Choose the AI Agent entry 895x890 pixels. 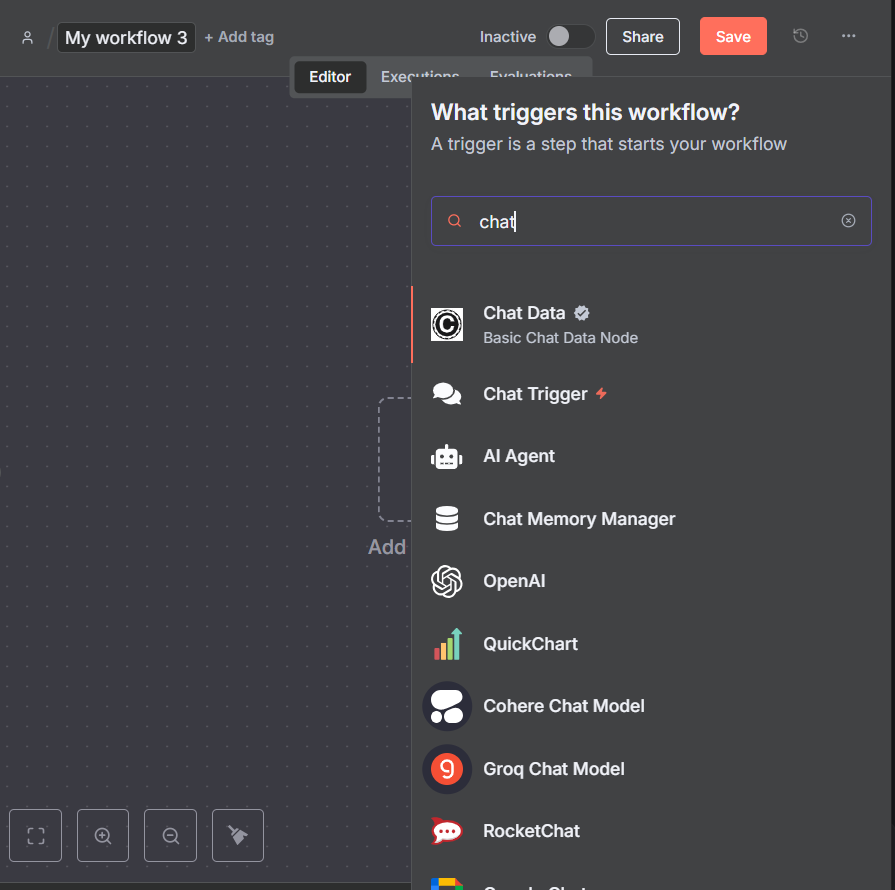tap(653, 456)
